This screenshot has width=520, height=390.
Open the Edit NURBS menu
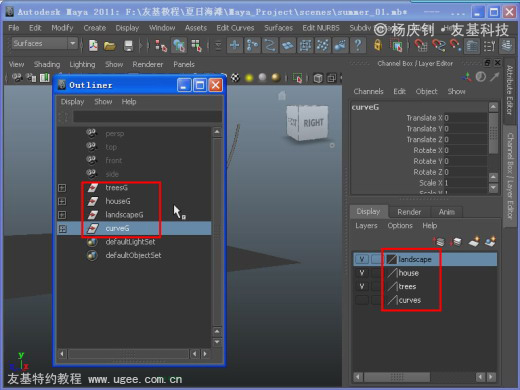point(321,28)
